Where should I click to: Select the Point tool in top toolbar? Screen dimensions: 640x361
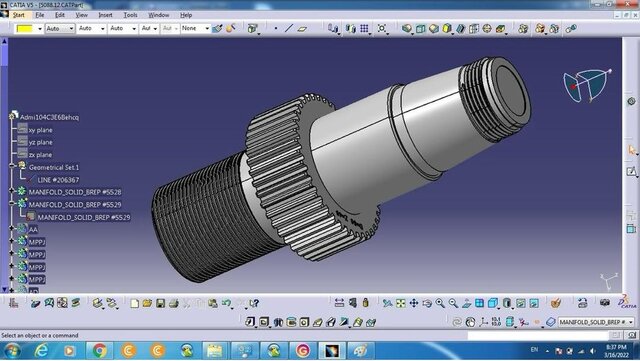click(x=276, y=29)
